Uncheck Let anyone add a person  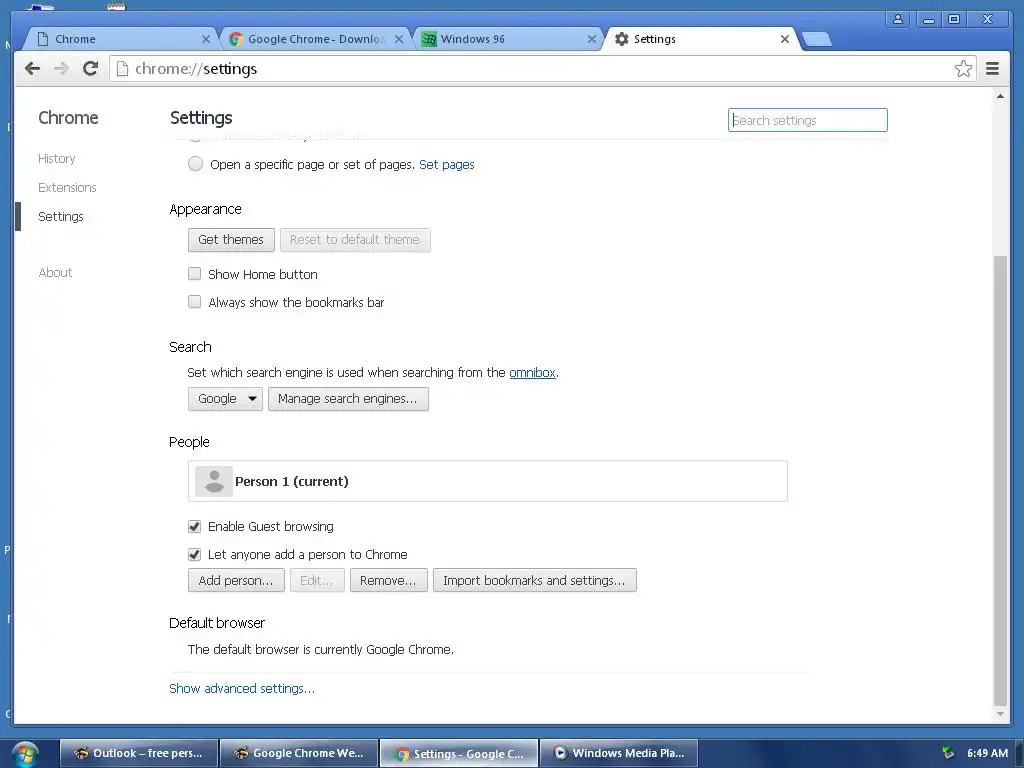click(195, 554)
